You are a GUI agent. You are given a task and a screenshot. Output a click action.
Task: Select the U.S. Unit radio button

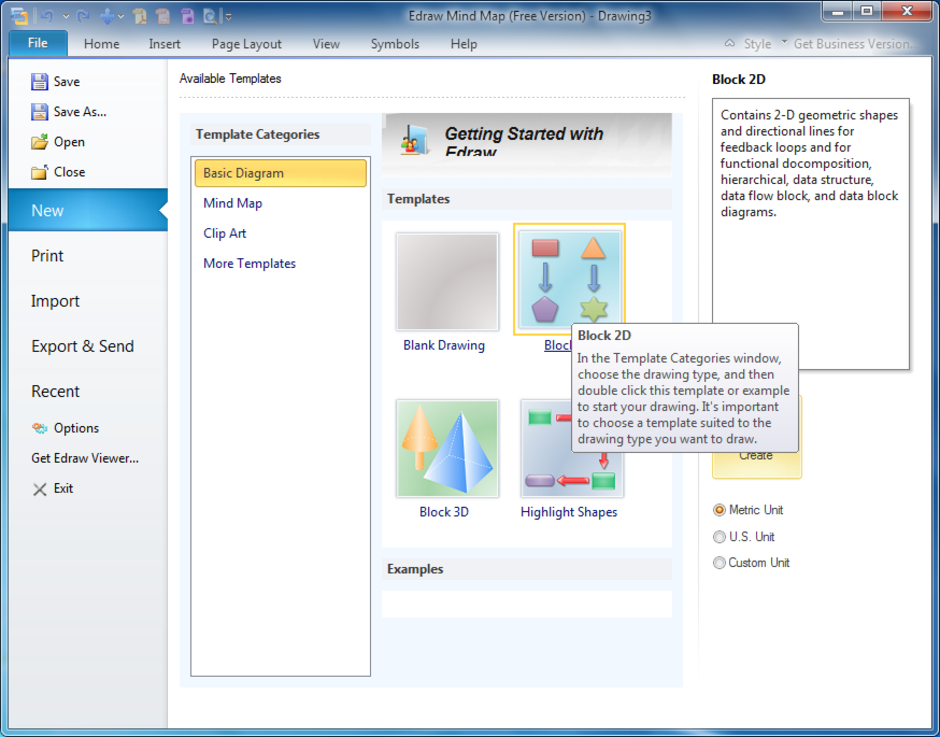point(719,537)
